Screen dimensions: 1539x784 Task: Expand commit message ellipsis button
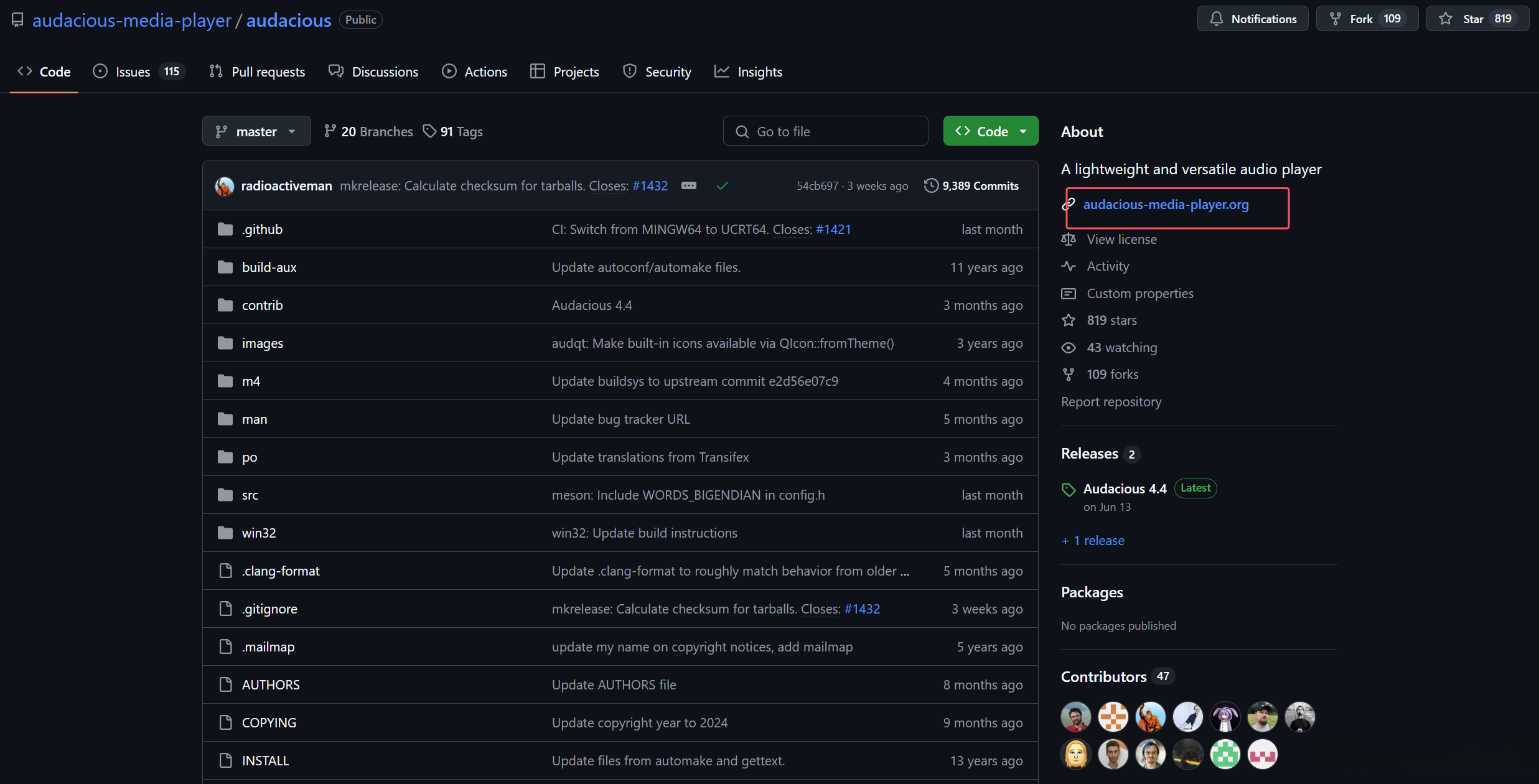(688, 185)
